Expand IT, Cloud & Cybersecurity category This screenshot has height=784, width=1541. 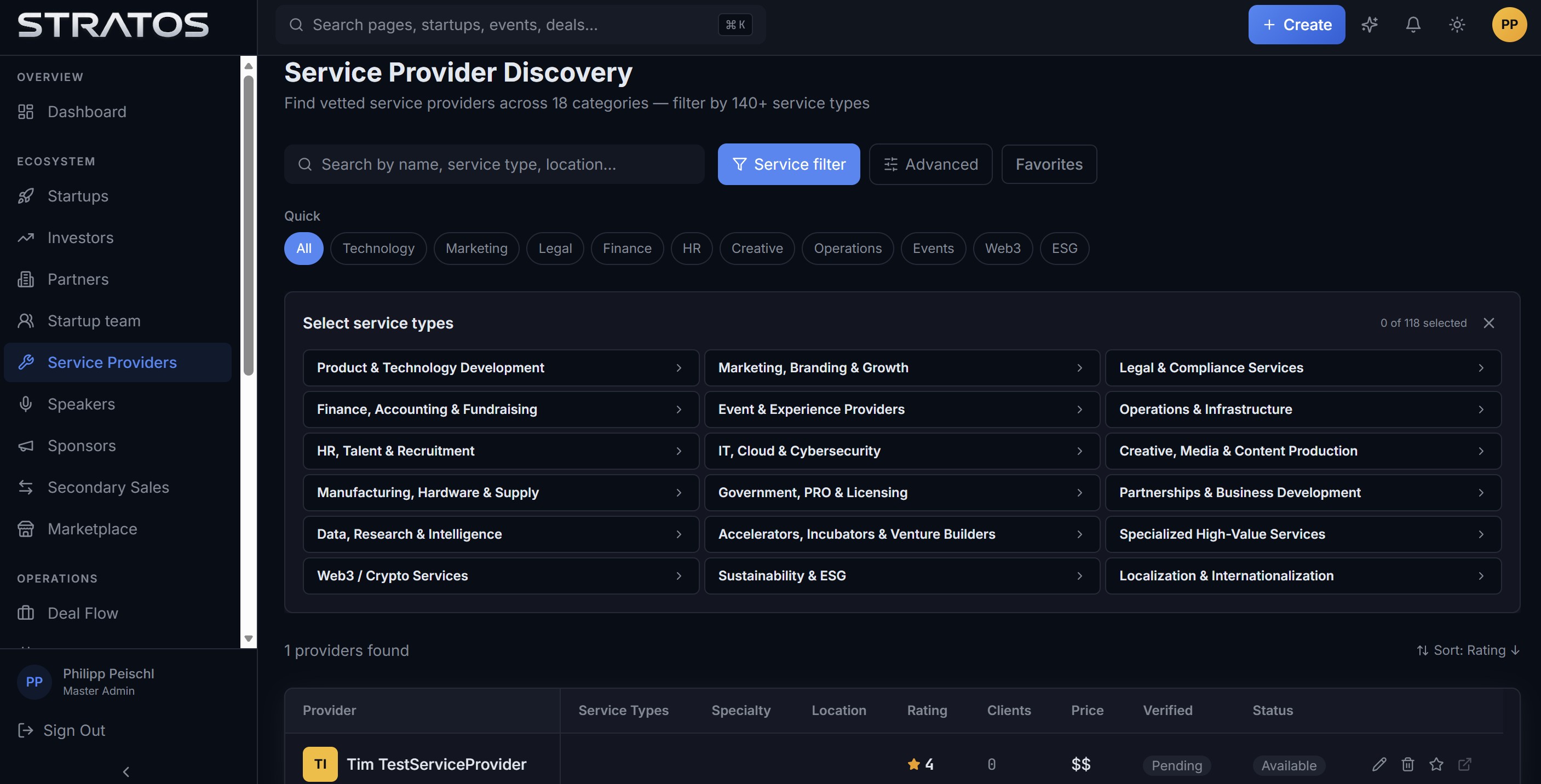[901, 451]
